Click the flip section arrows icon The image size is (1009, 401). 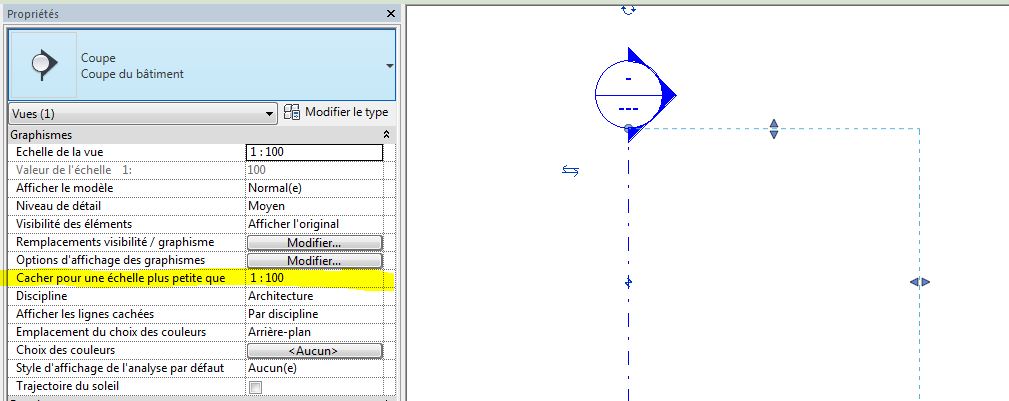[x=570, y=171]
